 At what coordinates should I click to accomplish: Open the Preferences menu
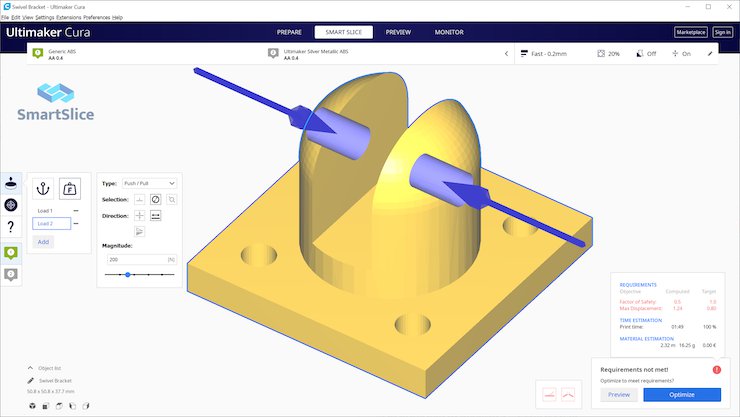point(97,17)
